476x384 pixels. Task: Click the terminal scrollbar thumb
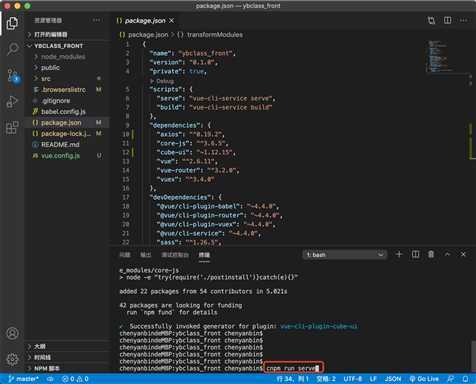tap(473, 356)
